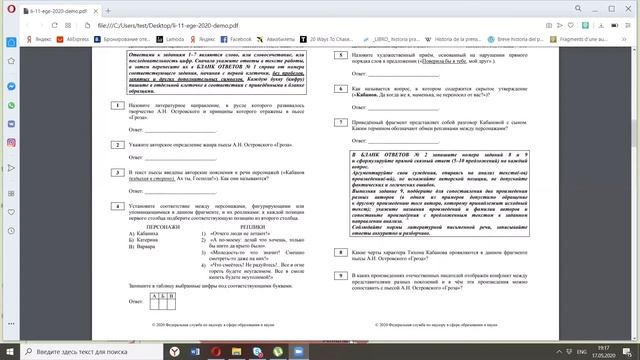Open the Easy Setup menu icon
Screen dimensions: 640x360
[x=628, y=25]
